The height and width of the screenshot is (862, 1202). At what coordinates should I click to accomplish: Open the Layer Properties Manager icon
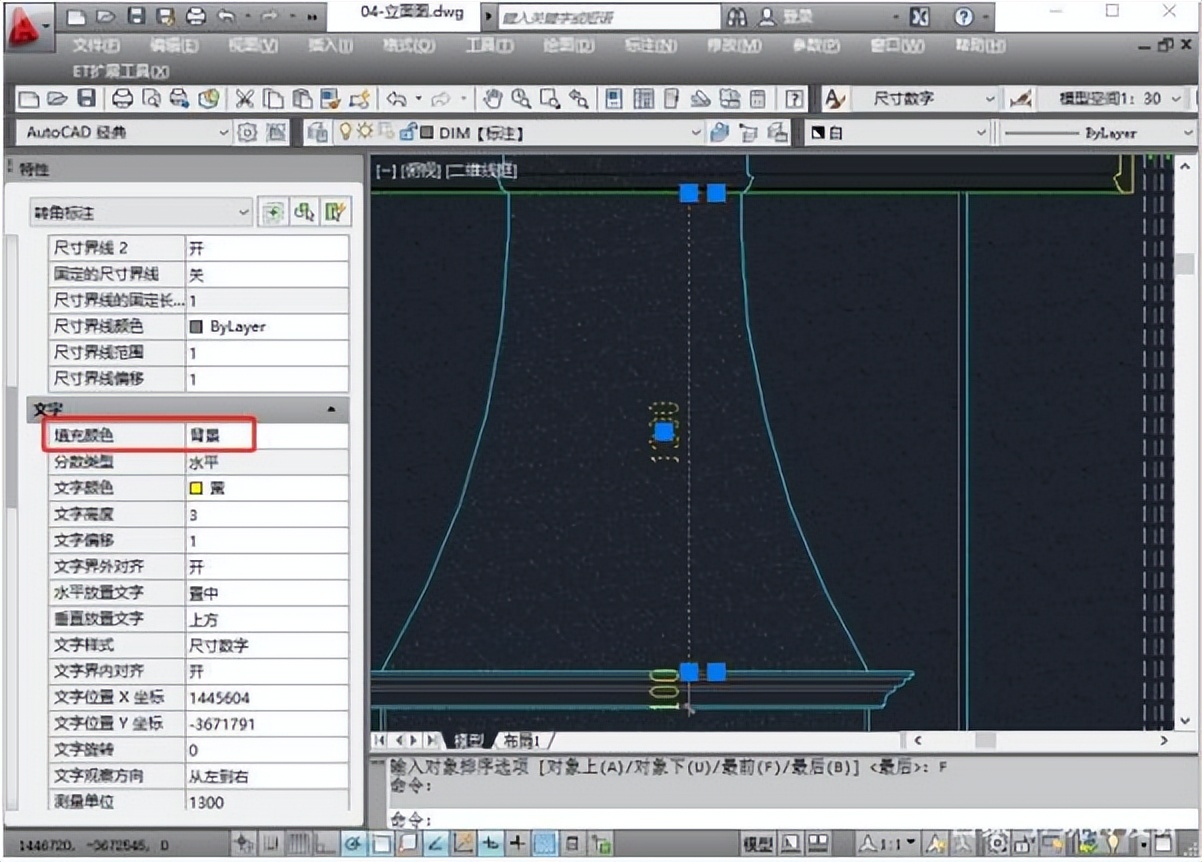point(317,132)
